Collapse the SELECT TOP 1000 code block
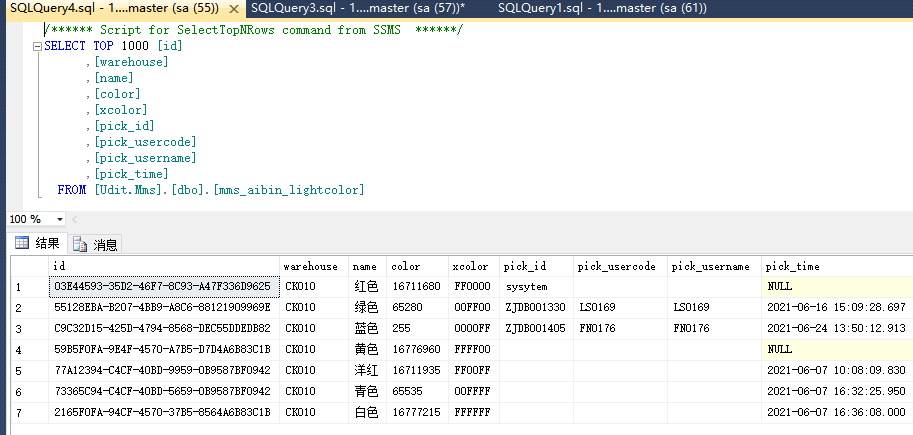This screenshot has height=435, width=913. (37, 46)
